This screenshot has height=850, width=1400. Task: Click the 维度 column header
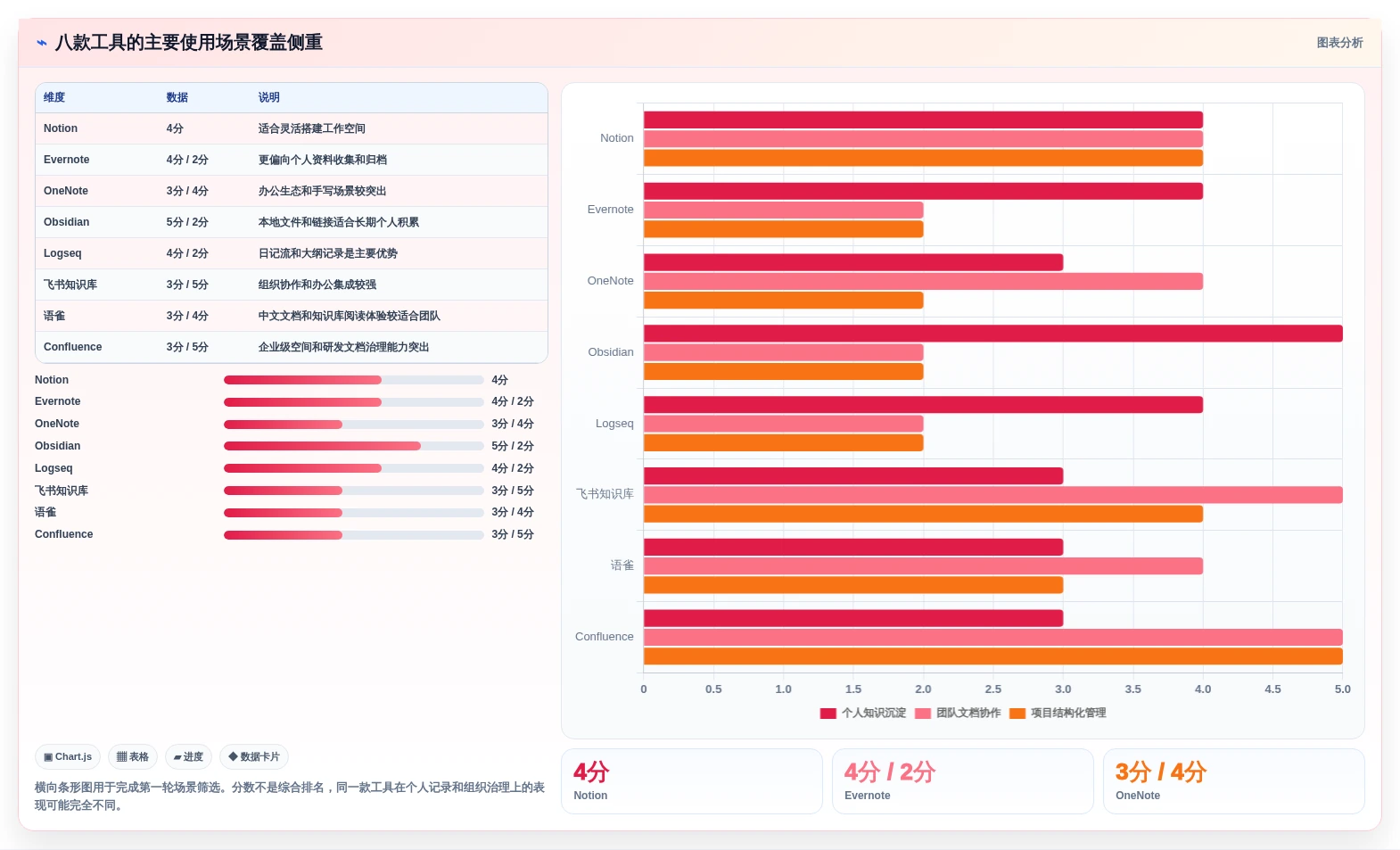[54, 98]
